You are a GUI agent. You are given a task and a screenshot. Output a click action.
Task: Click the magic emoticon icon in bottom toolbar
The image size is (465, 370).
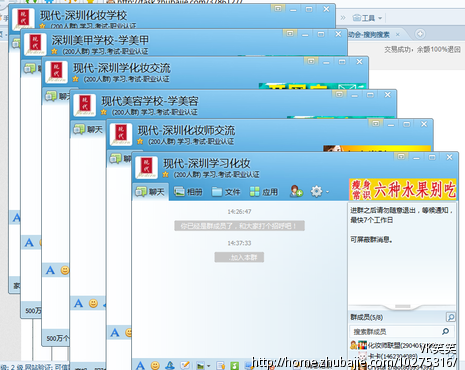click(x=170, y=366)
